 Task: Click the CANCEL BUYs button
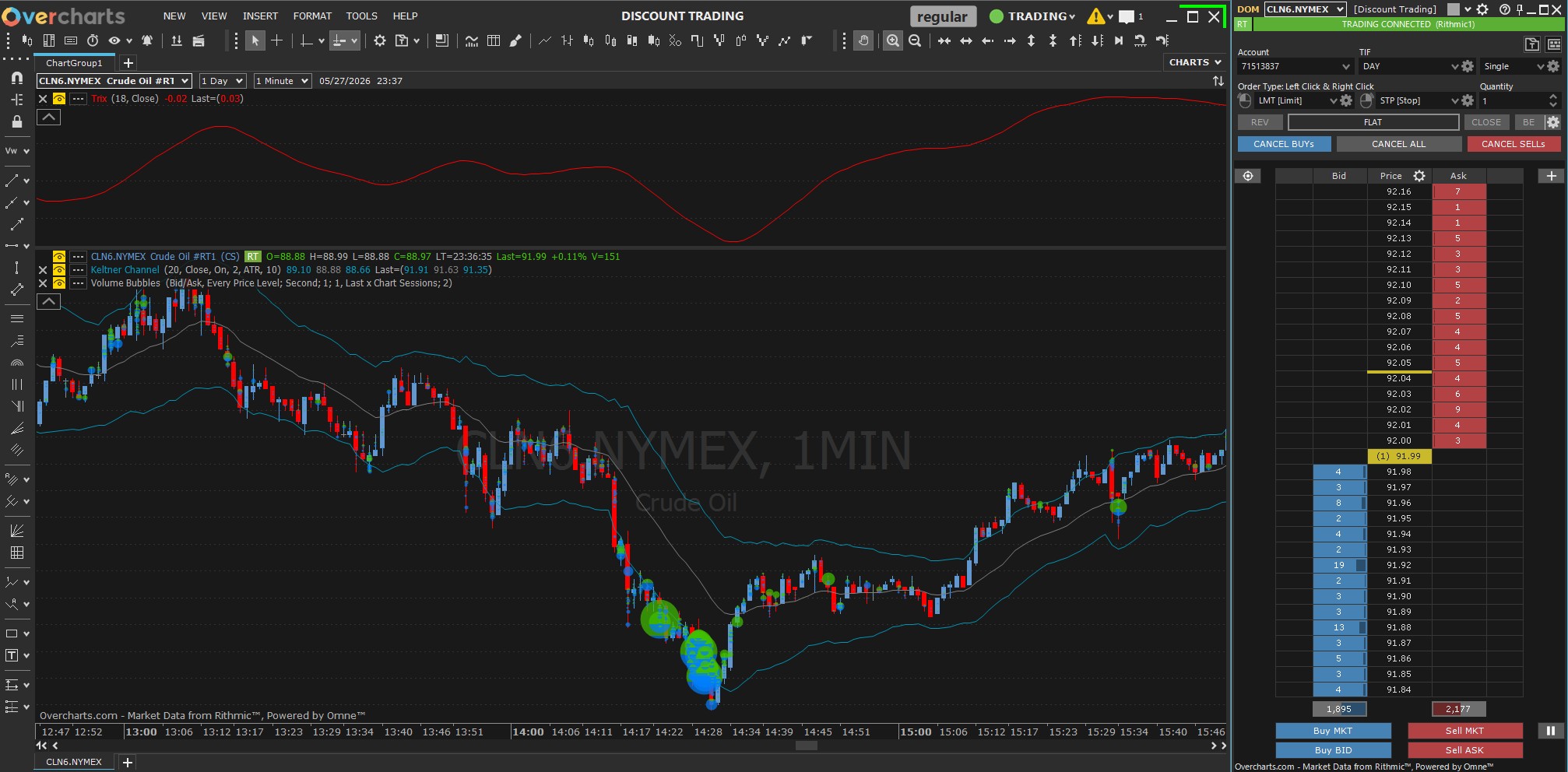tap(1284, 144)
